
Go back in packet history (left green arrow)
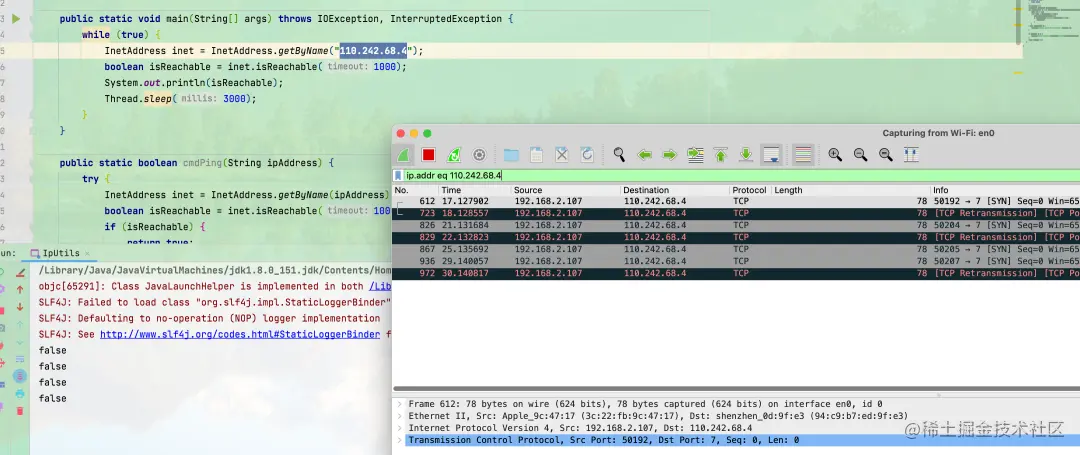tap(645, 155)
